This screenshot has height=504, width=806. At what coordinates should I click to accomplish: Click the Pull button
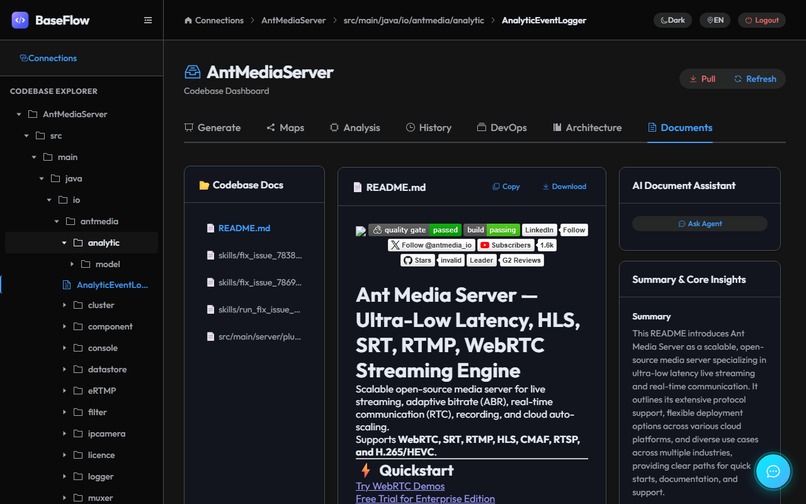(x=702, y=79)
